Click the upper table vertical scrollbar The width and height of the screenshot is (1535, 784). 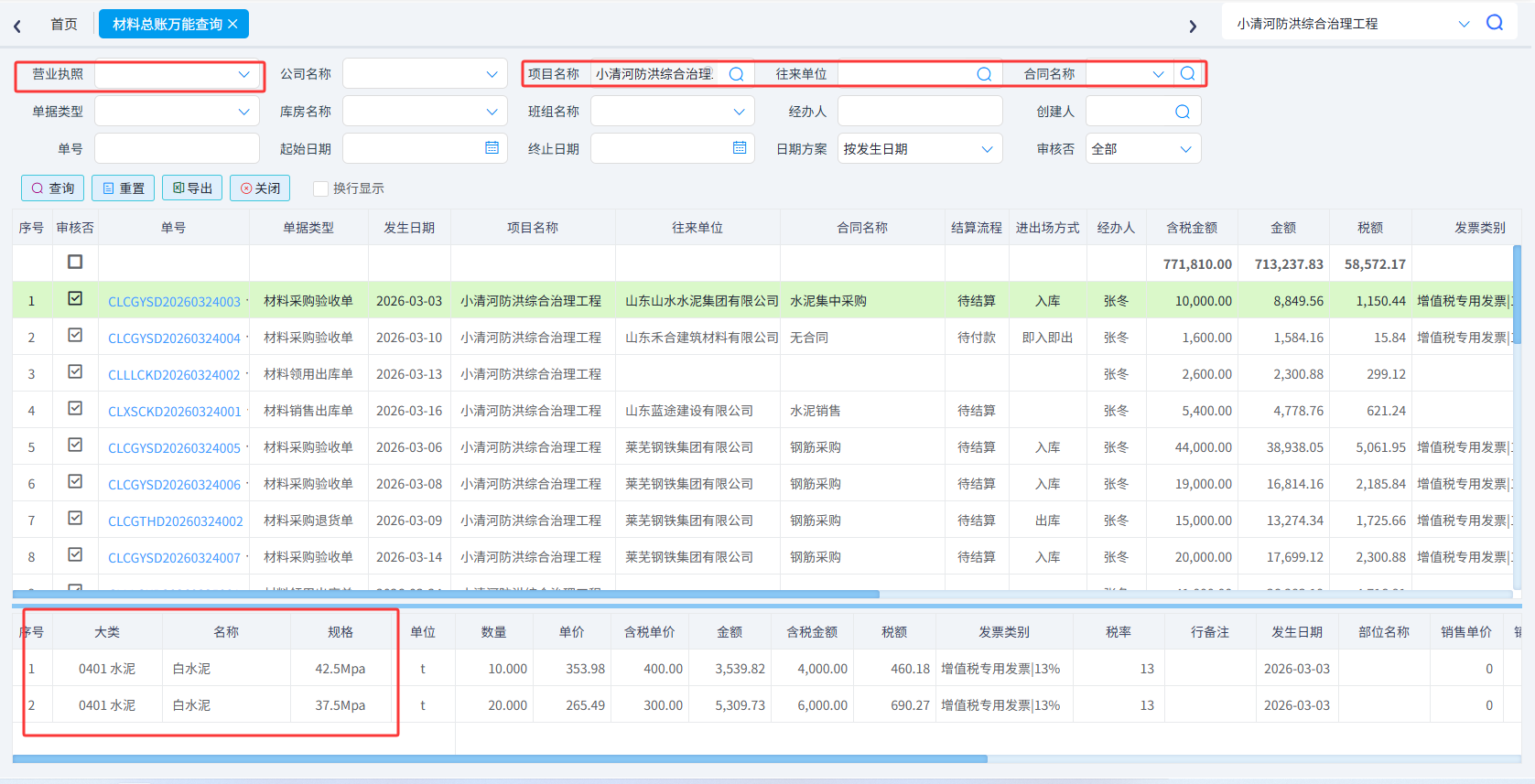pos(1517,295)
